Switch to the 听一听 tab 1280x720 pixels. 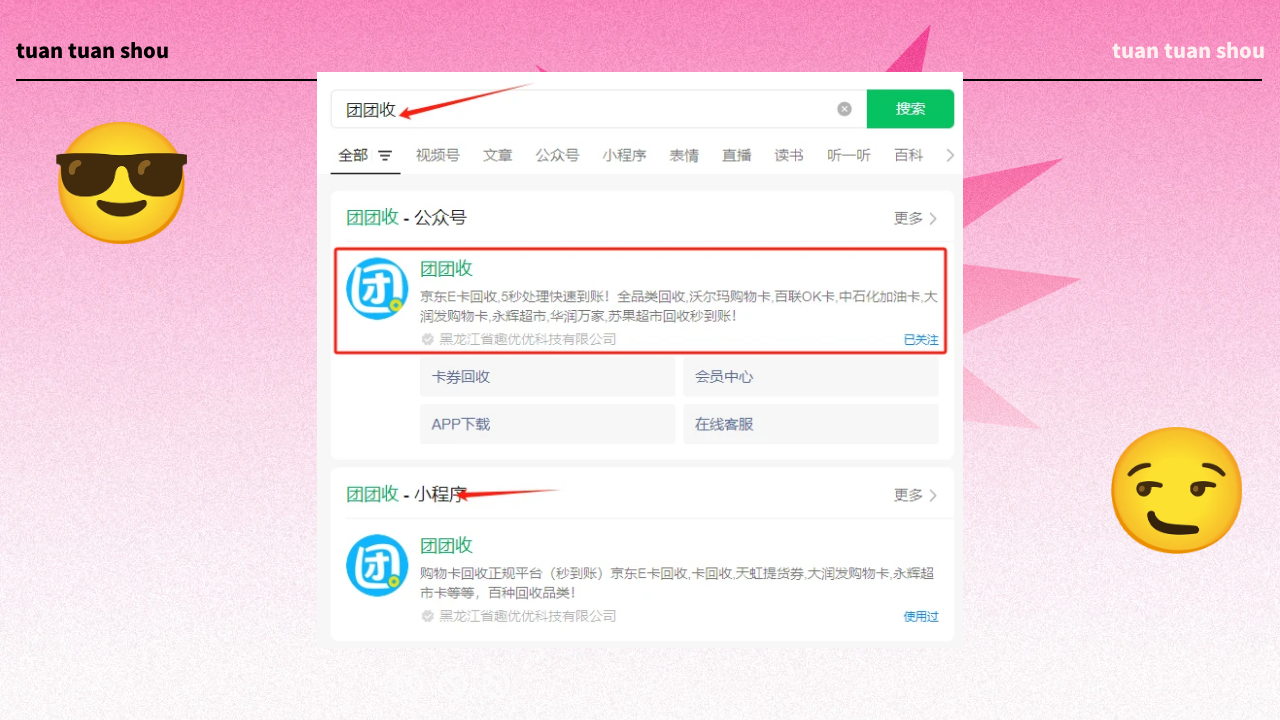(849, 155)
